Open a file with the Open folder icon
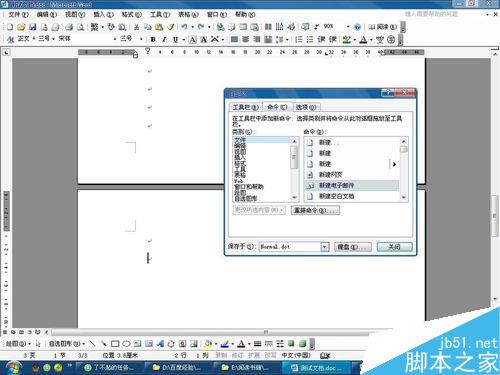 pos(21,27)
